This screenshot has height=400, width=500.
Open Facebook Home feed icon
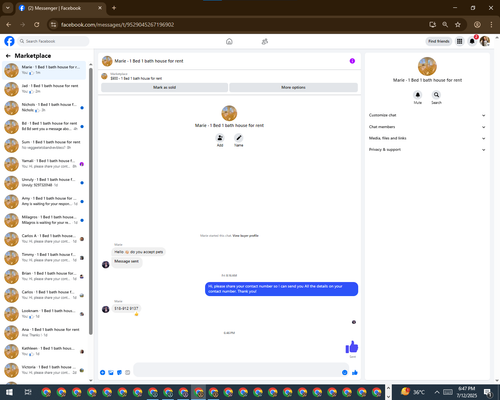pyautogui.click(x=229, y=41)
